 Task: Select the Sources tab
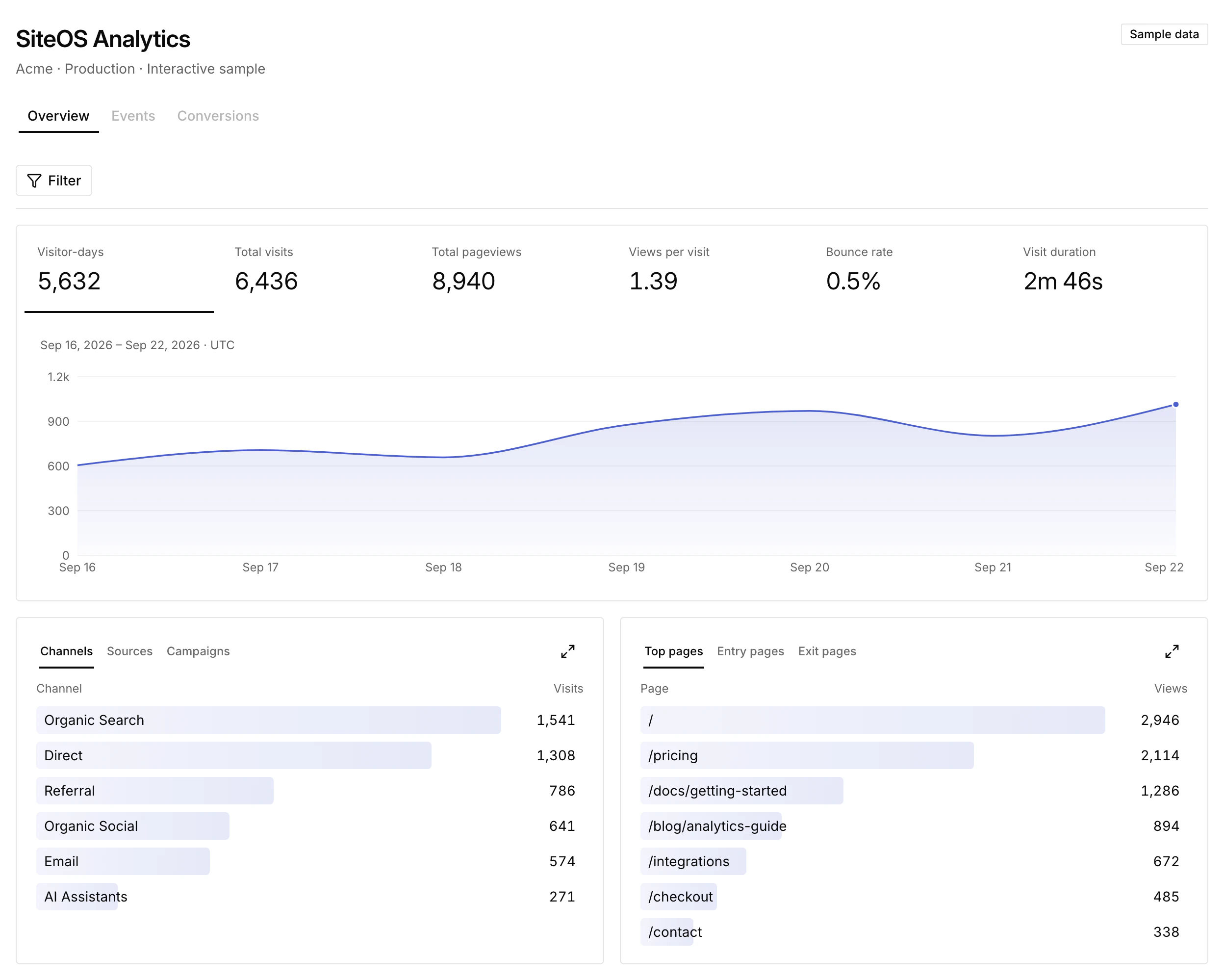129,651
